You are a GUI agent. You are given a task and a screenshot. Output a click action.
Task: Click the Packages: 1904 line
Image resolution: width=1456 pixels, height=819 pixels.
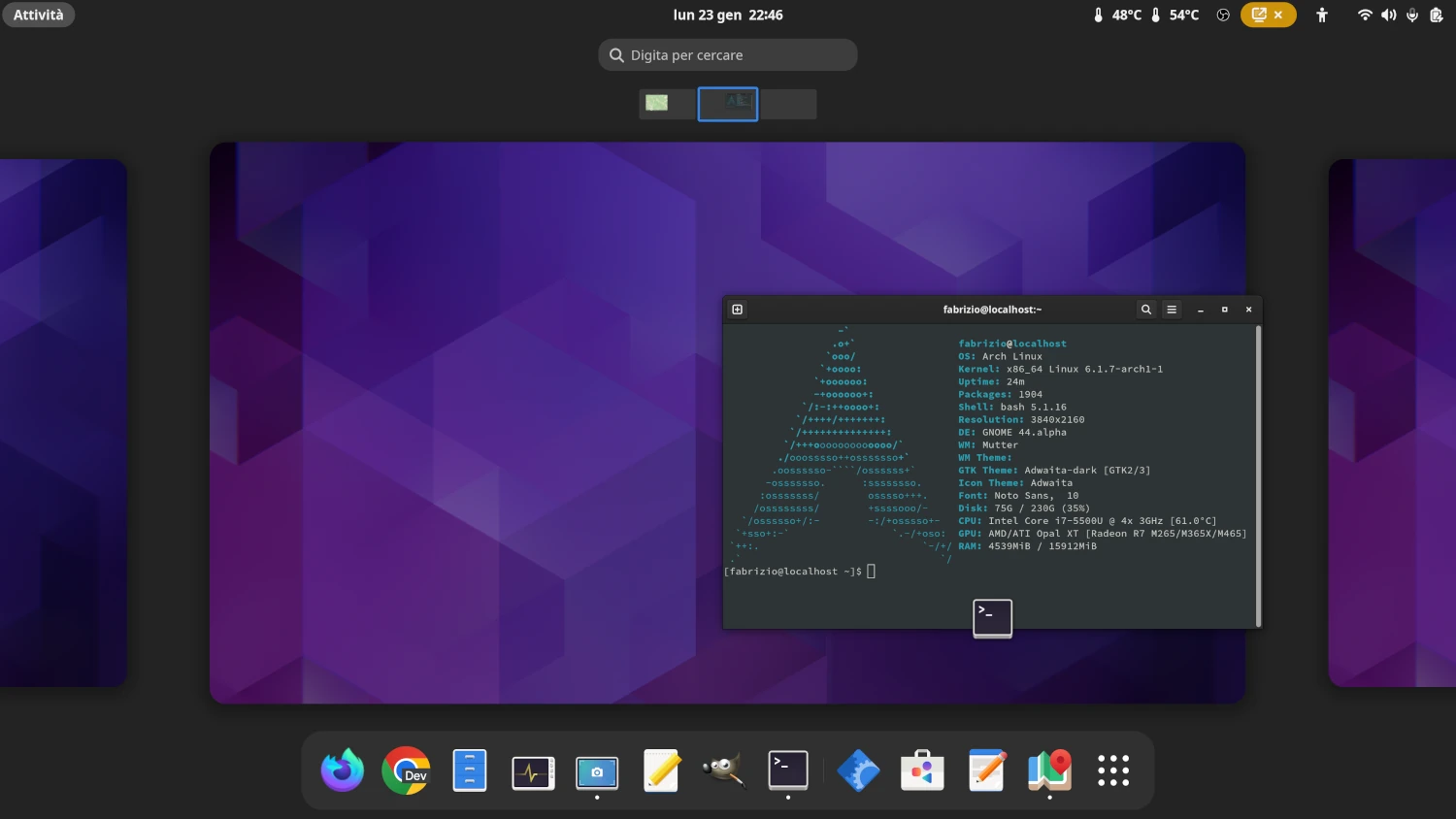pyautogui.click(x=1000, y=394)
